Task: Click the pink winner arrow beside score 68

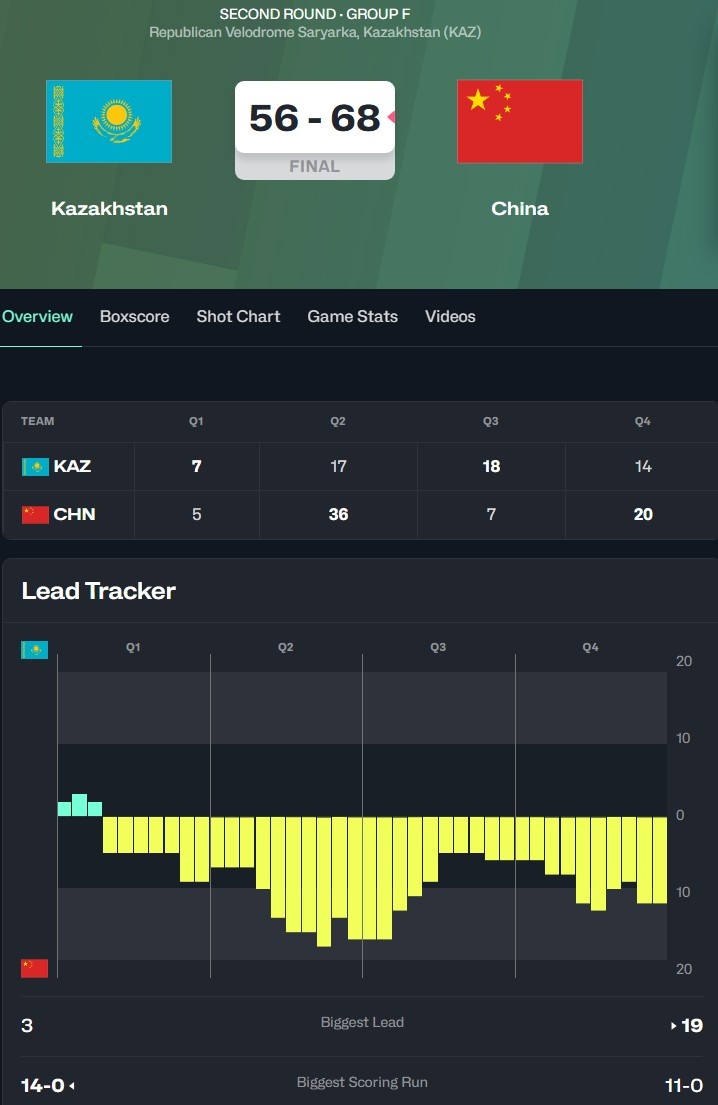Action: [392, 118]
